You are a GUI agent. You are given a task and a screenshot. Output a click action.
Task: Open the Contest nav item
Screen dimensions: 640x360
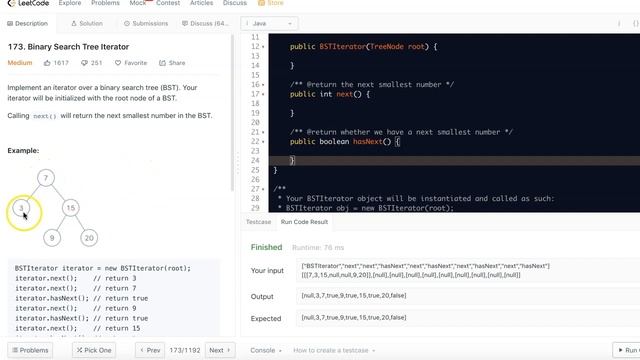(x=168, y=3)
